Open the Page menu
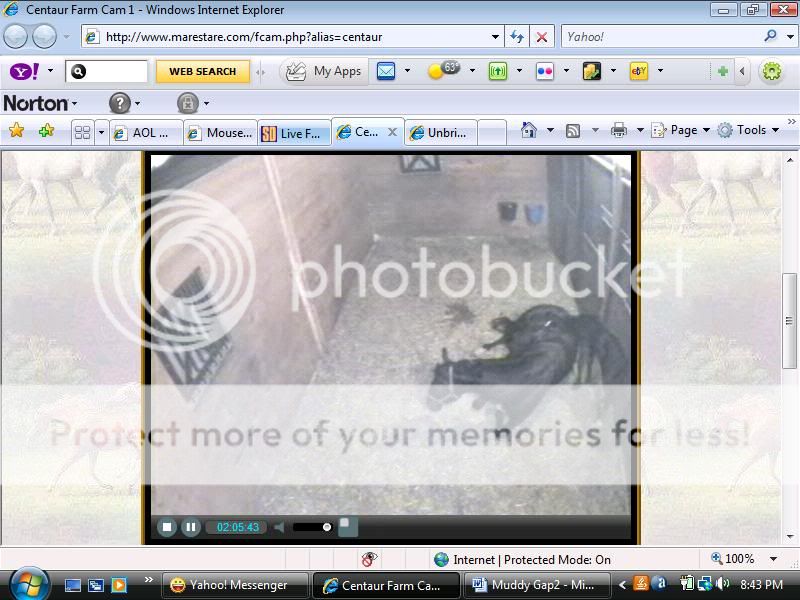This screenshot has width=800, height=600. tap(681, 131)
